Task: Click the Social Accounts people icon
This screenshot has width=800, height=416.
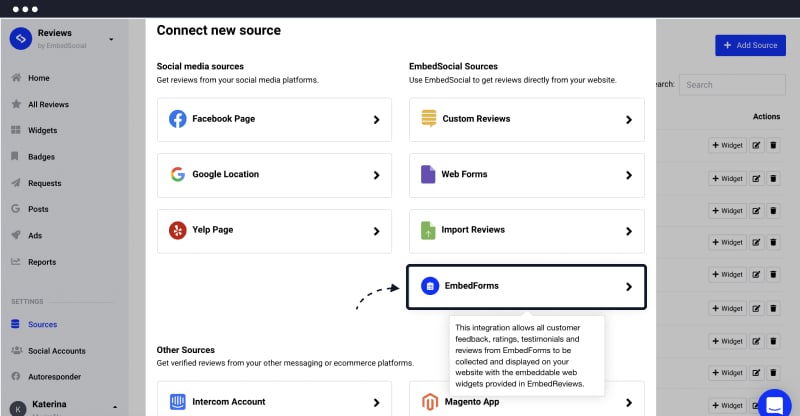Action: (x=17, y=351)
